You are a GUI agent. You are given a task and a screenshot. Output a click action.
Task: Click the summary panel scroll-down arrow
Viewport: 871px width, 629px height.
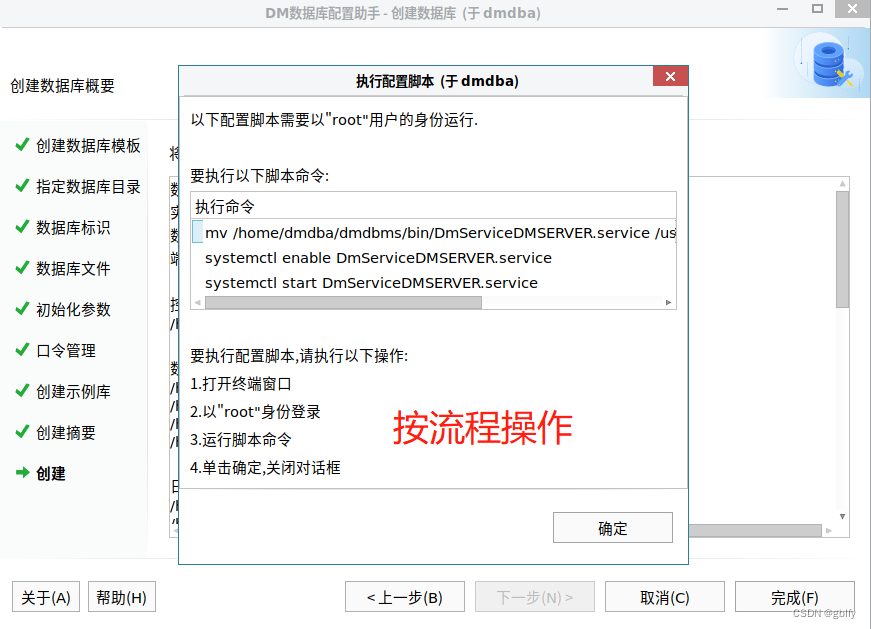pyautogui.click(x=843, y=516)
